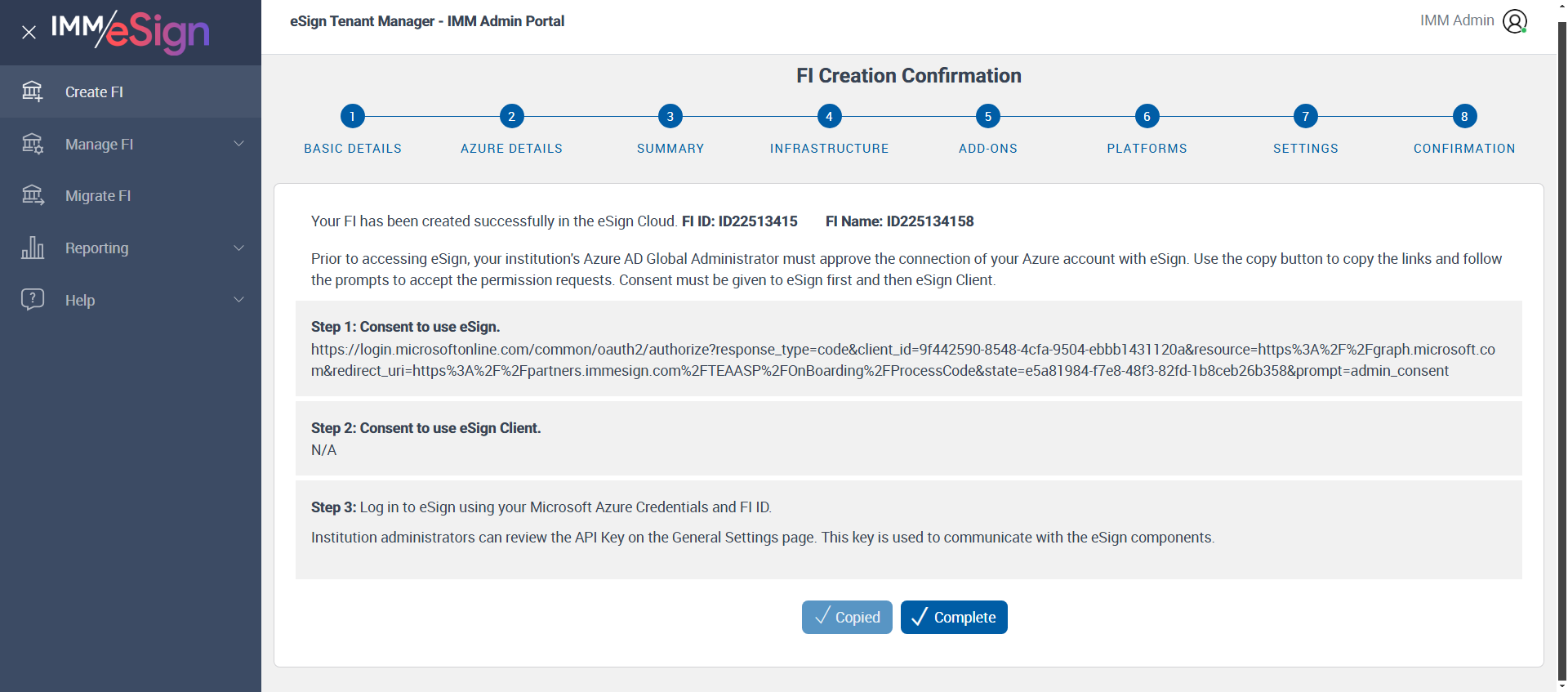Click step 2 circle for Azure Details

(x=511, y=116)
